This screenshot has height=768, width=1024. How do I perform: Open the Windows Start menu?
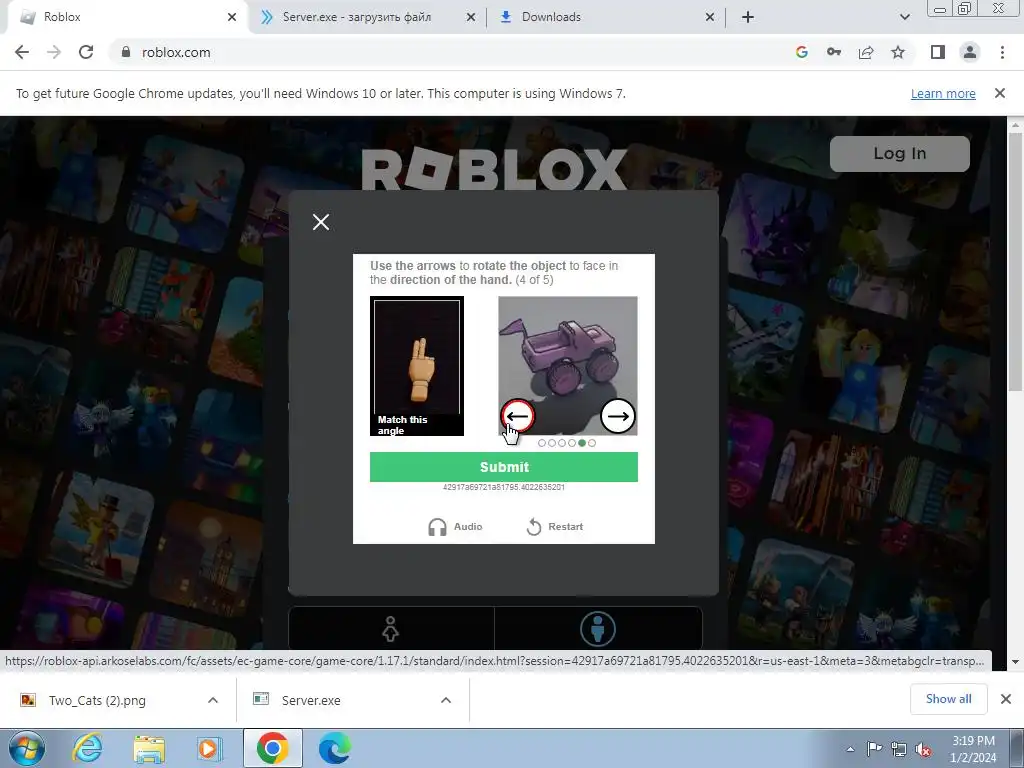(27, 748)
